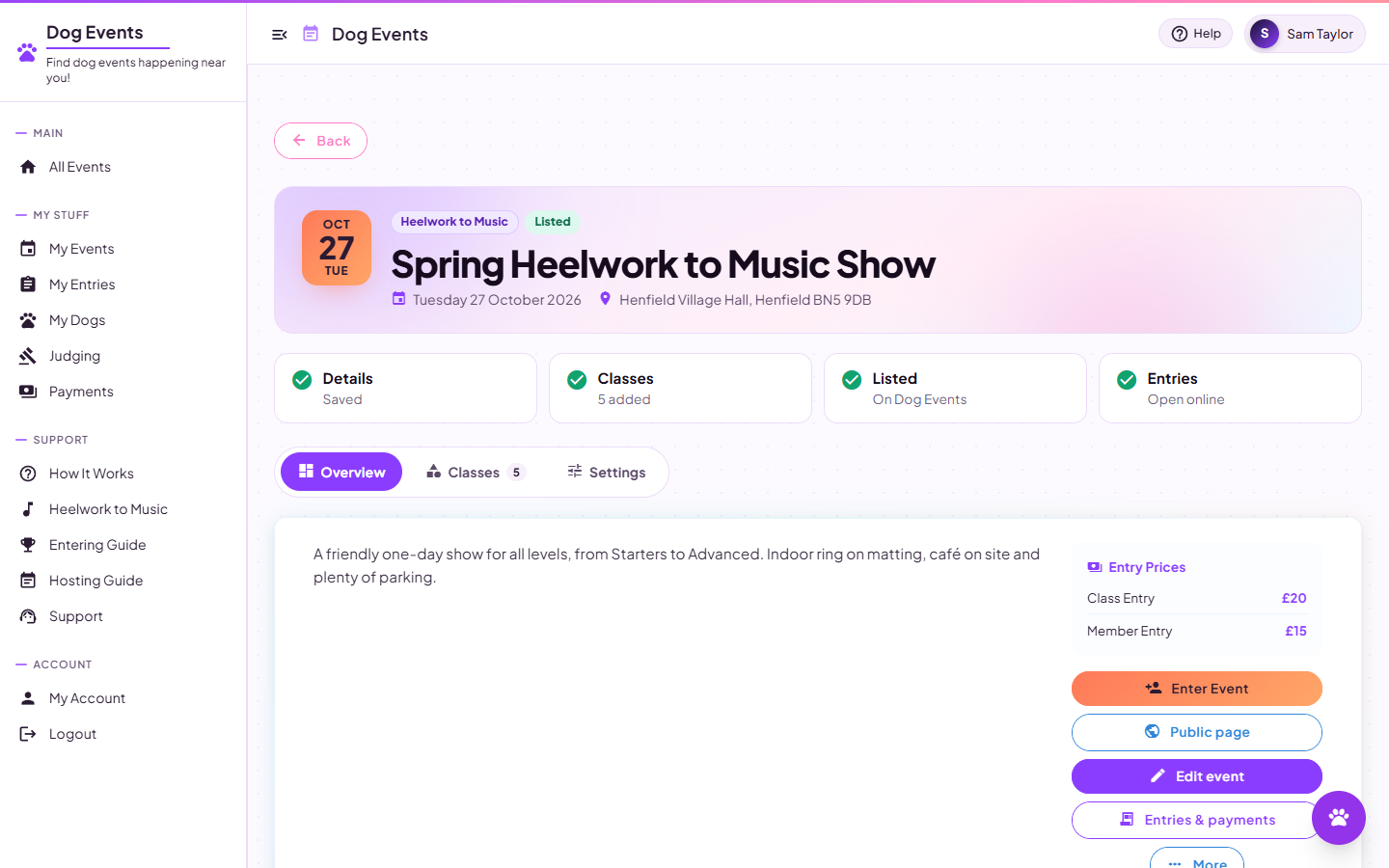1389x868 pixels.
Task: Open the Support page
Action: (x=123, y=616)
